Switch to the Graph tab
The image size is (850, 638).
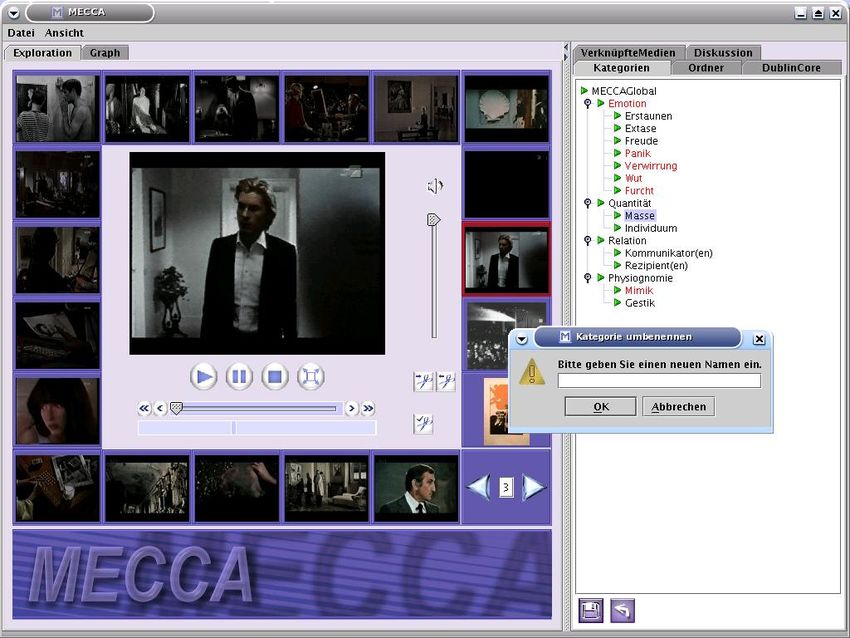105,53
